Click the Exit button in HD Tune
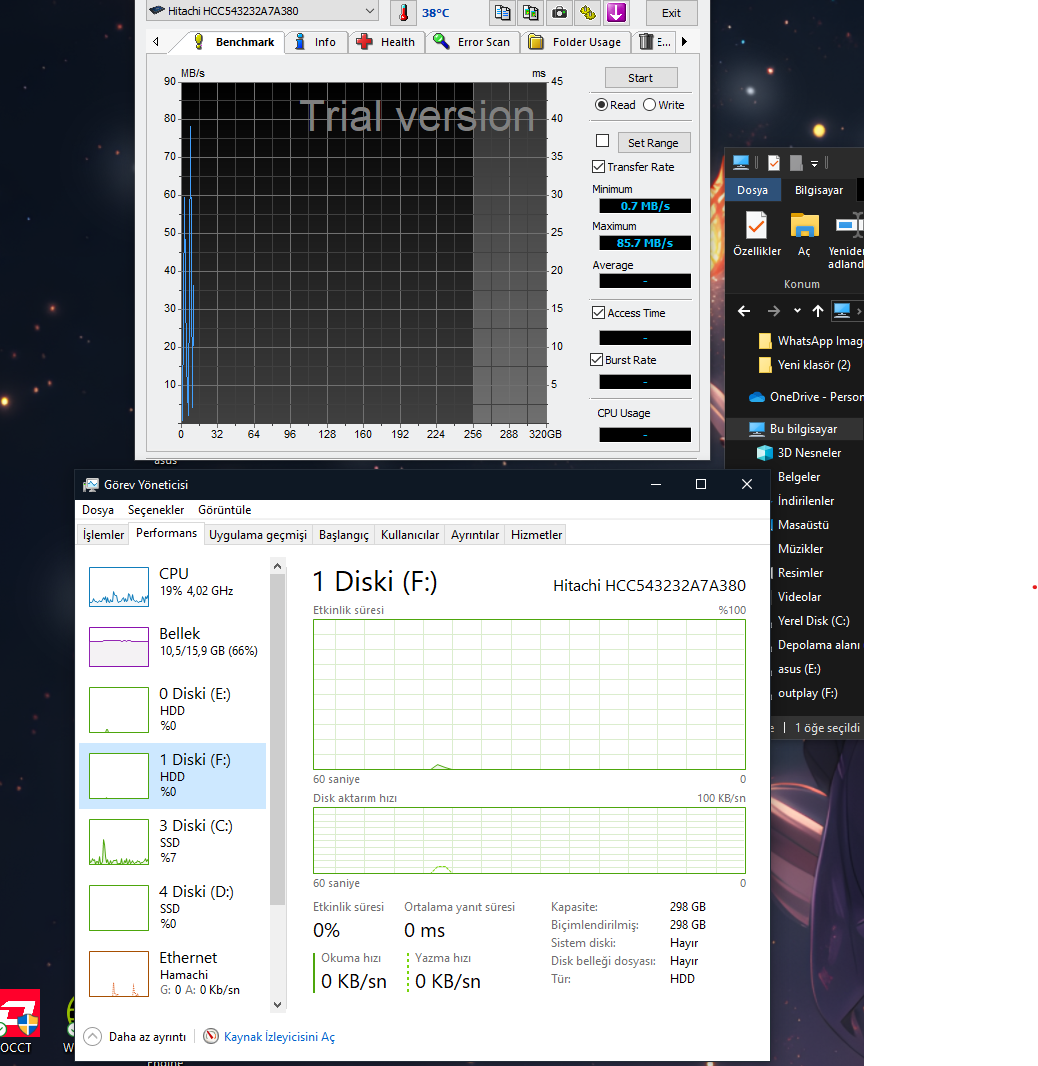Screen dimensions: 1038x1066 (x=671, y=13)
